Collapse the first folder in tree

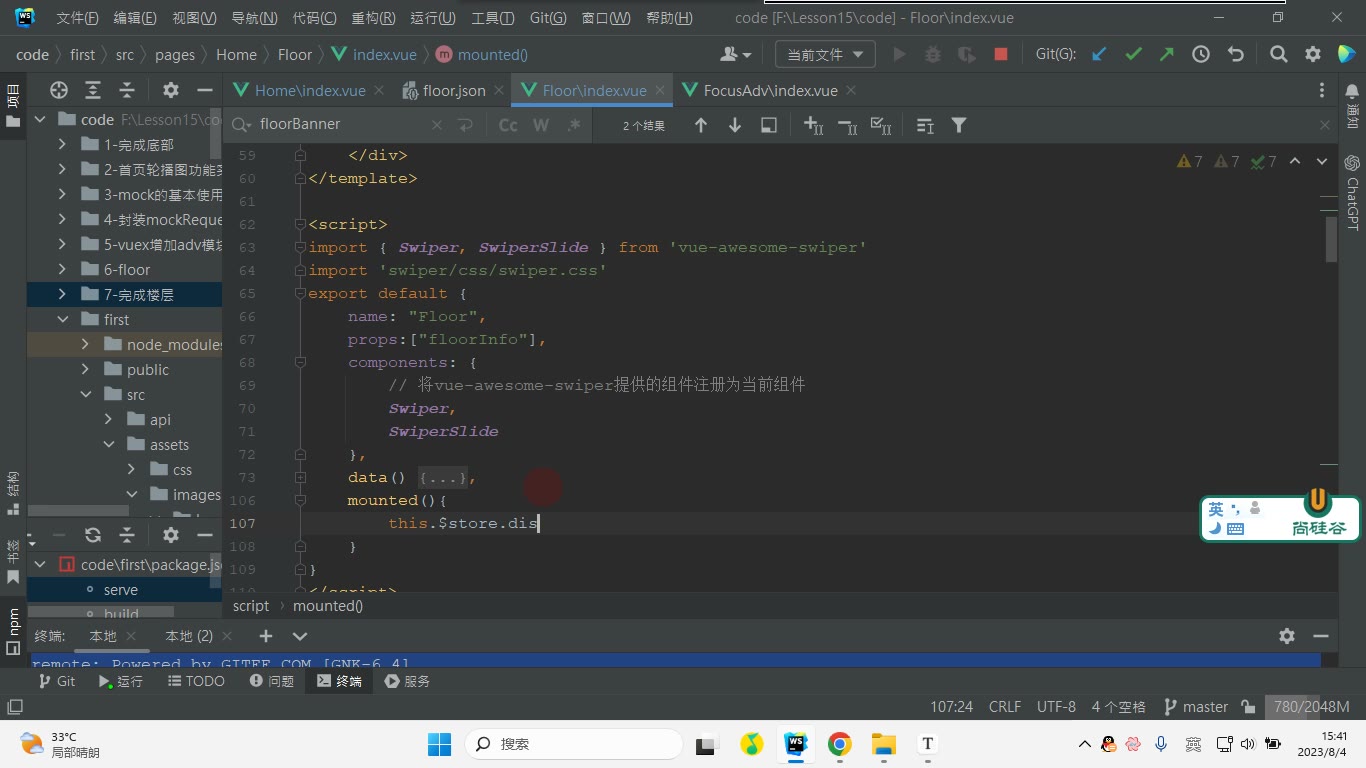[x=62, y=319]
